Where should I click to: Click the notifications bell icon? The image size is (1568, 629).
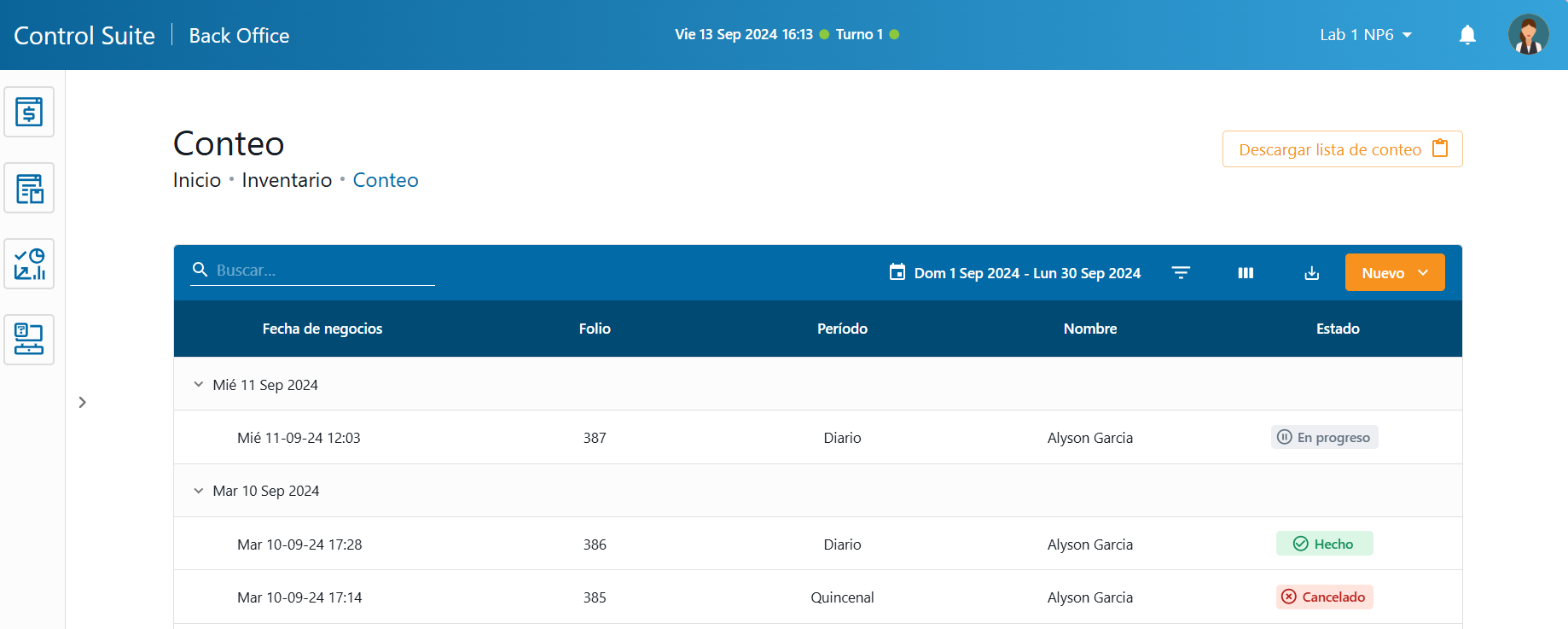pyautogui.click(x=1467, y=35)
